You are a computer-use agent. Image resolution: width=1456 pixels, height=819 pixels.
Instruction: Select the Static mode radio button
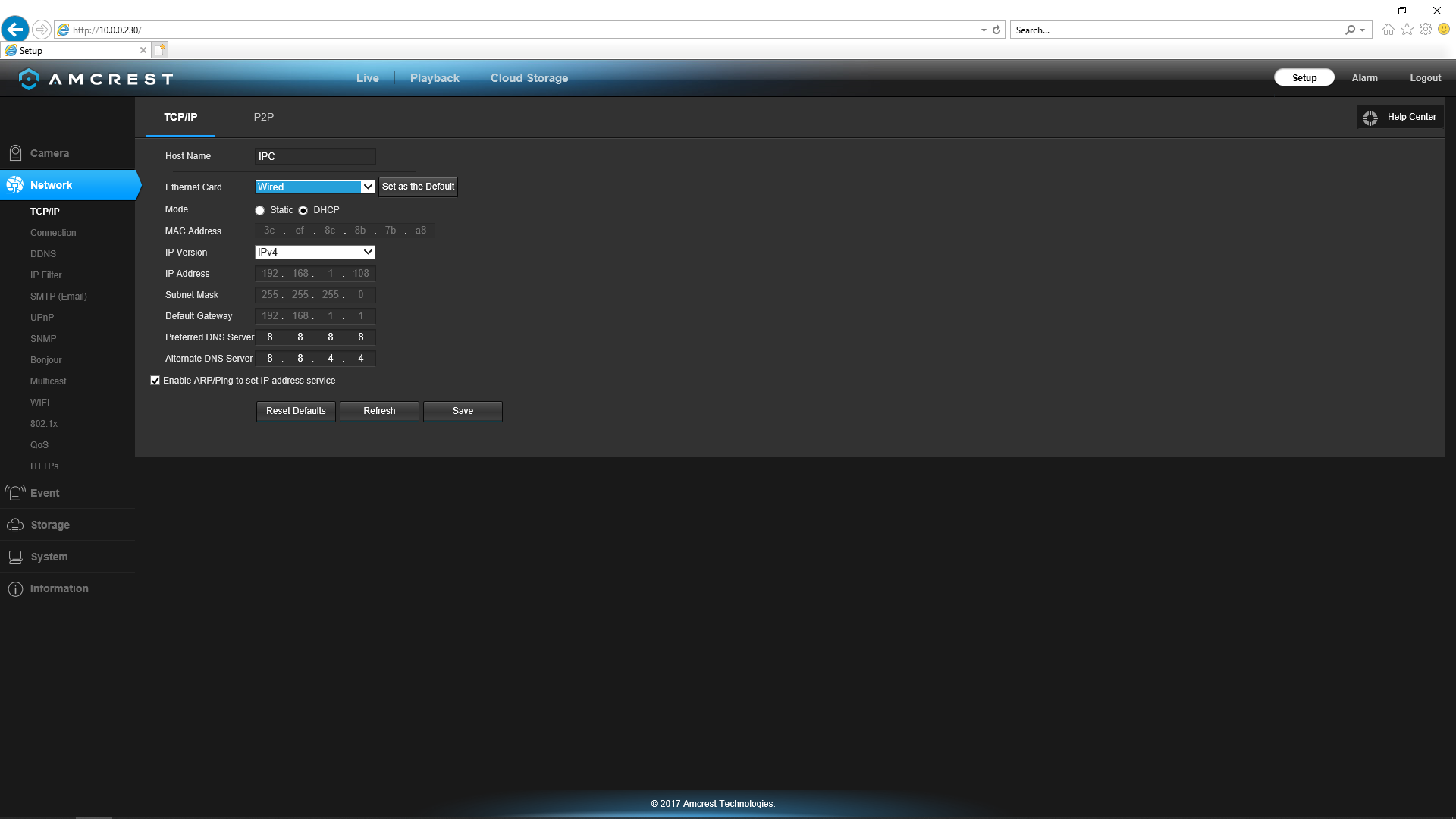coord(260,211)
